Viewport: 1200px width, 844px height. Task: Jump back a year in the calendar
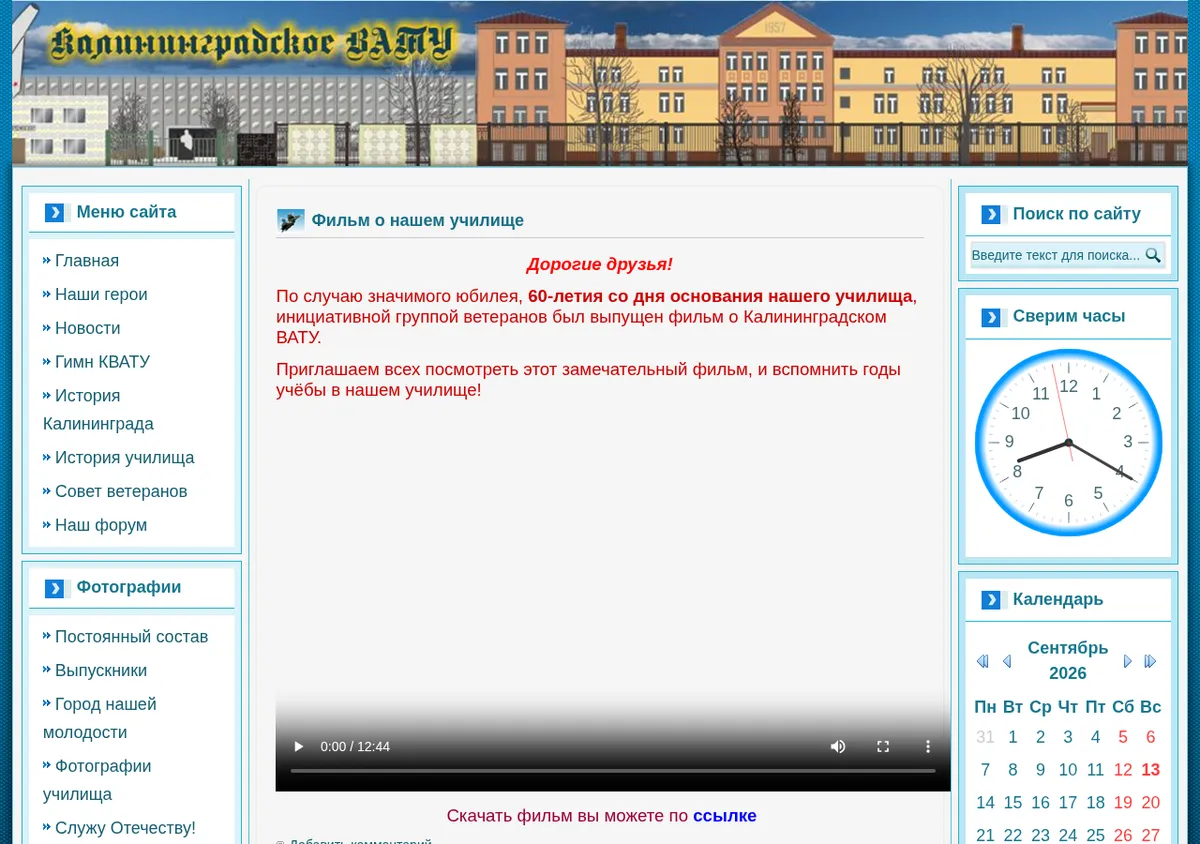982,661
